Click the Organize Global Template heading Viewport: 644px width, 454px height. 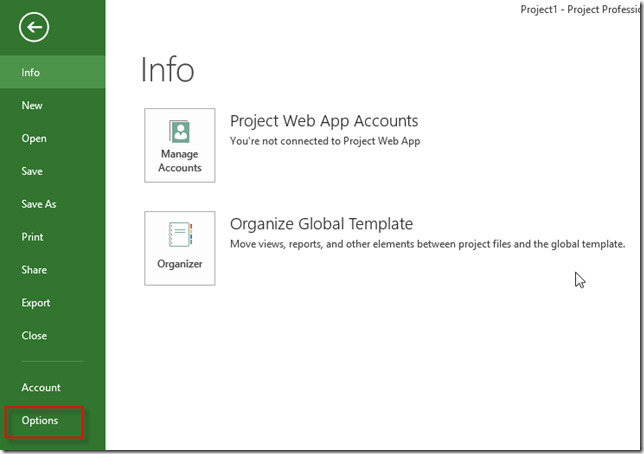tap(321, 224)
